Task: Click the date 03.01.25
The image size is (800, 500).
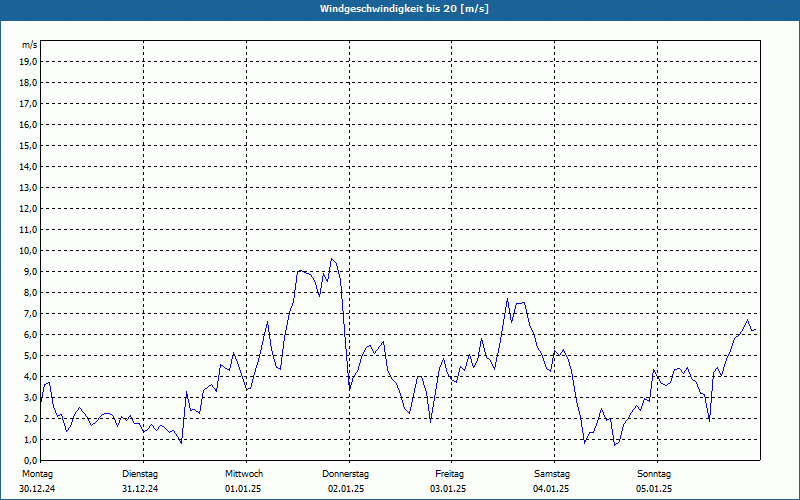Action: point(448,489)
